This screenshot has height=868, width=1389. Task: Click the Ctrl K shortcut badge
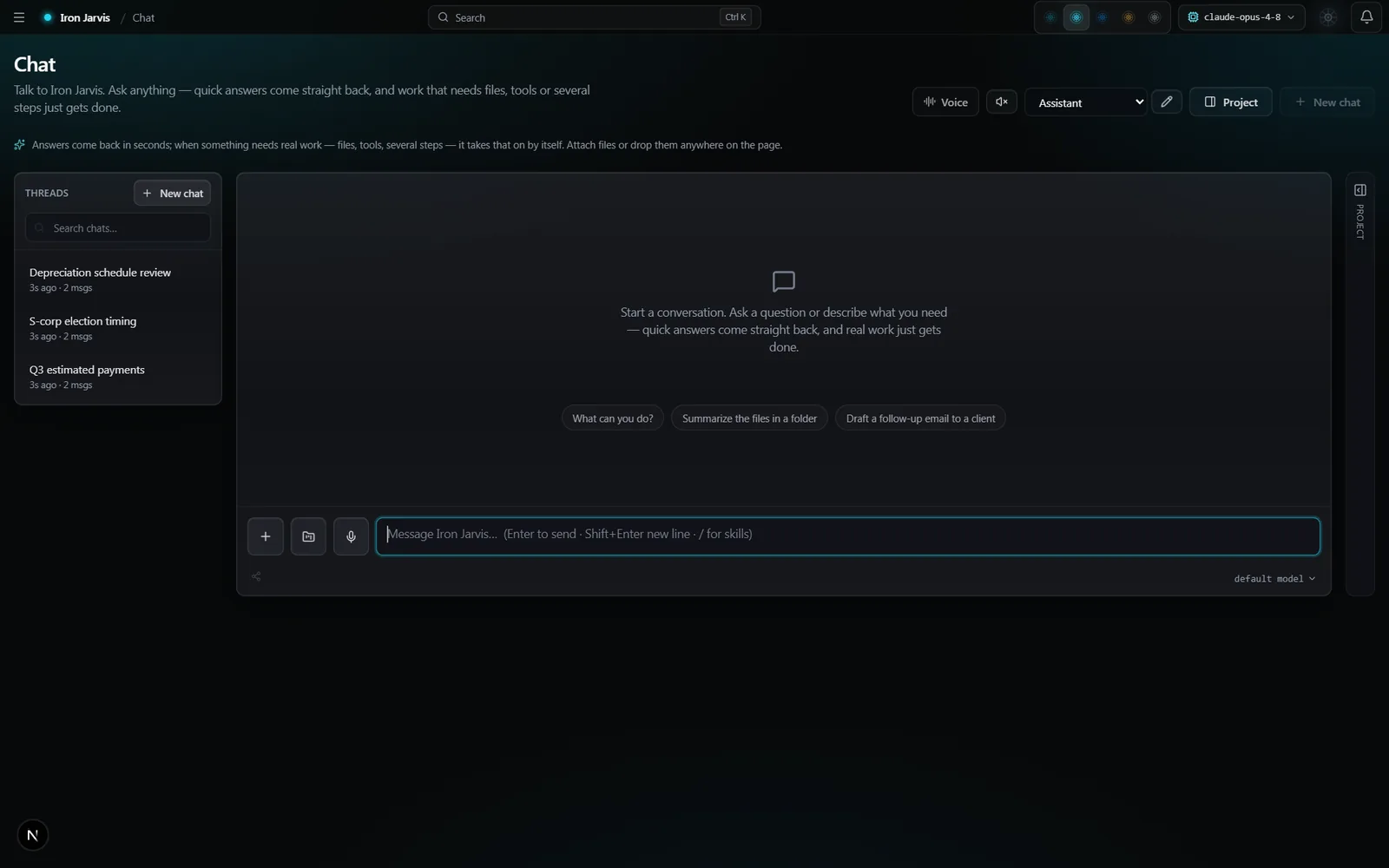[735, 17]
